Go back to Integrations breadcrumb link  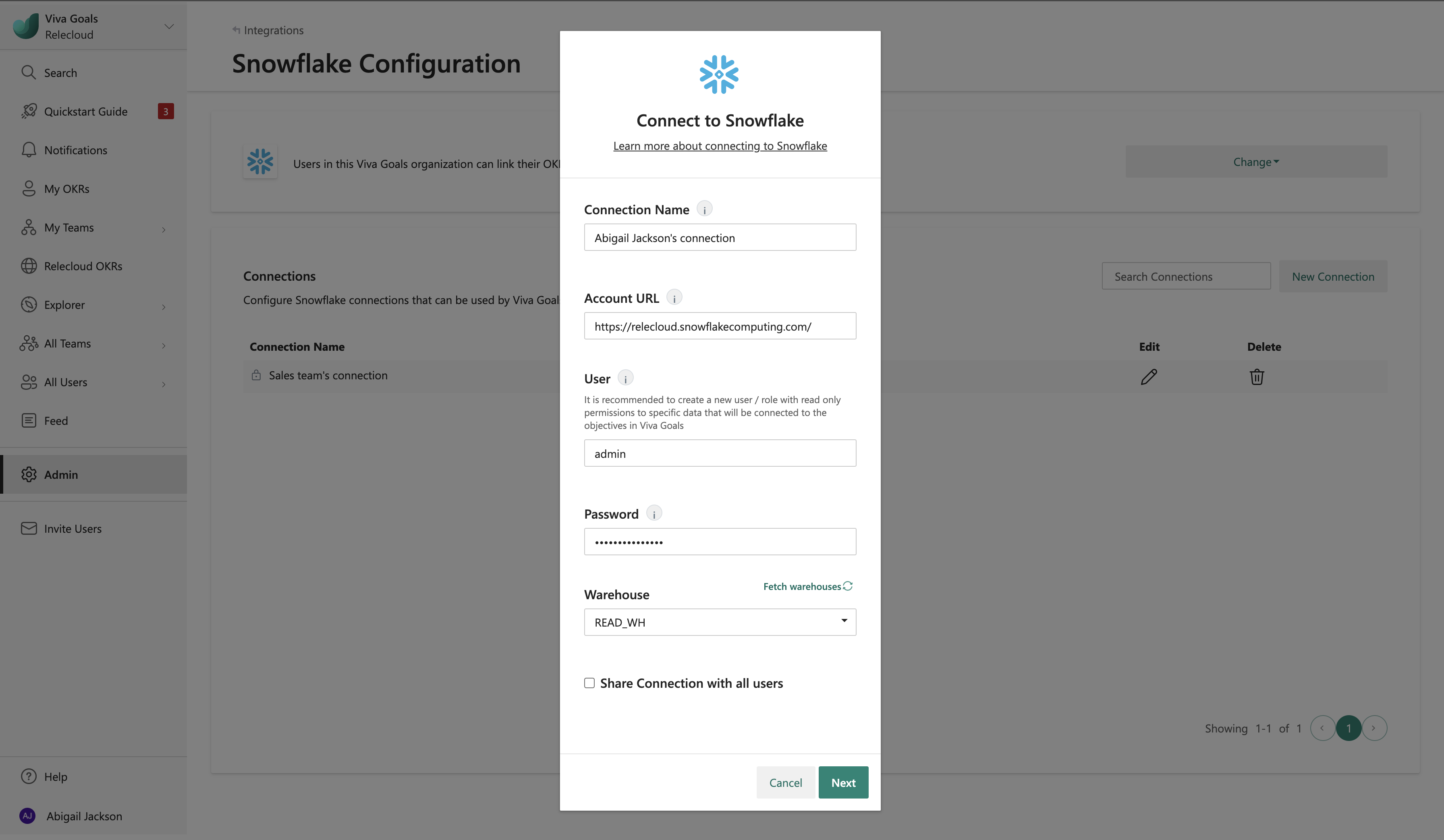[273, 30]
